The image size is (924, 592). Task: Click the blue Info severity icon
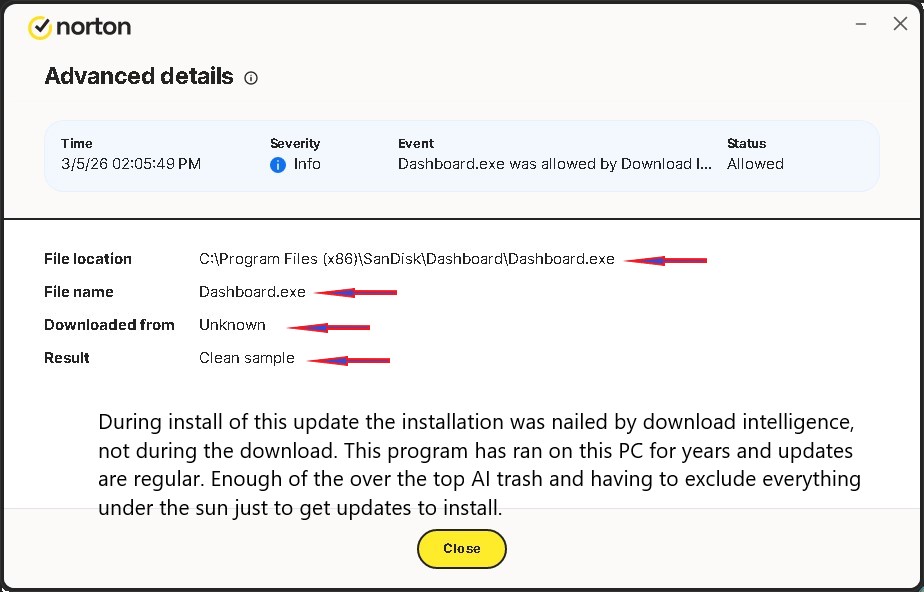(x=278, y=165)
